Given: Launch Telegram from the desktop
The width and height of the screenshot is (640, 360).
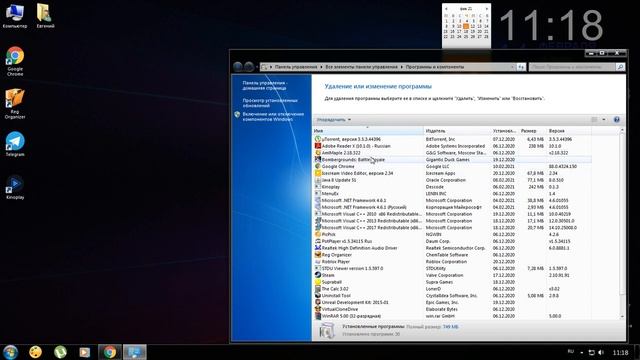Looking at the screenshot, I should click(x=15, y=144).
